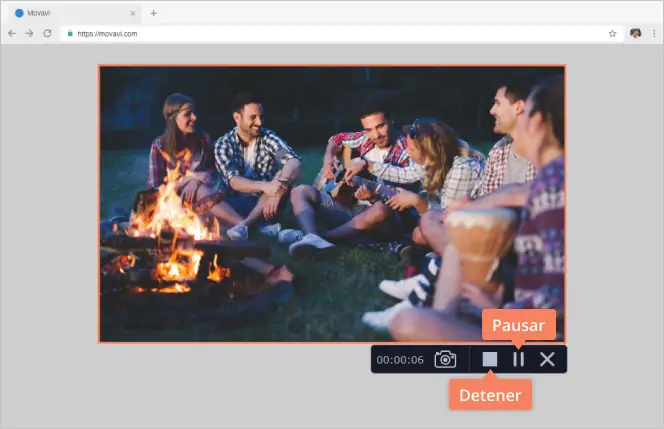Click the 00:00:06 recording timer
The height and width of the screenshot is (429, 664).
coord(400,360)
